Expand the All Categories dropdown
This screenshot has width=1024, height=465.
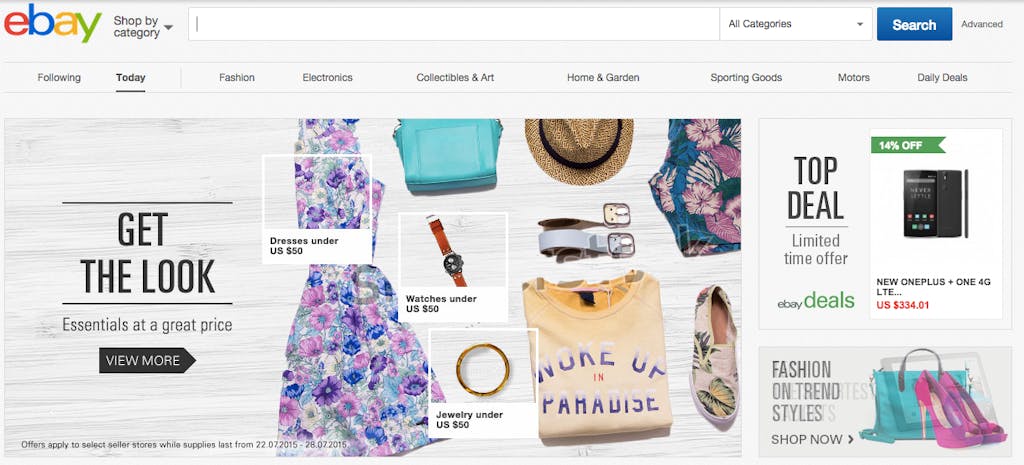coord(795,24)
